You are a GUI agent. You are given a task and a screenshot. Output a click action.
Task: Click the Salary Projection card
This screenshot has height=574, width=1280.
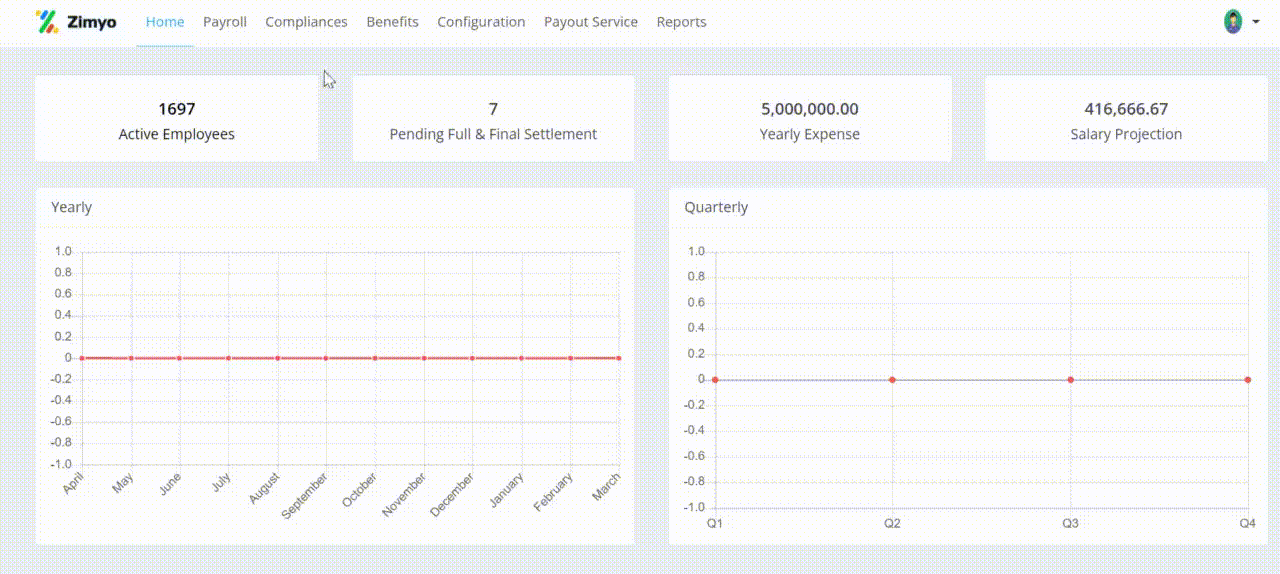coord(1126,120)
